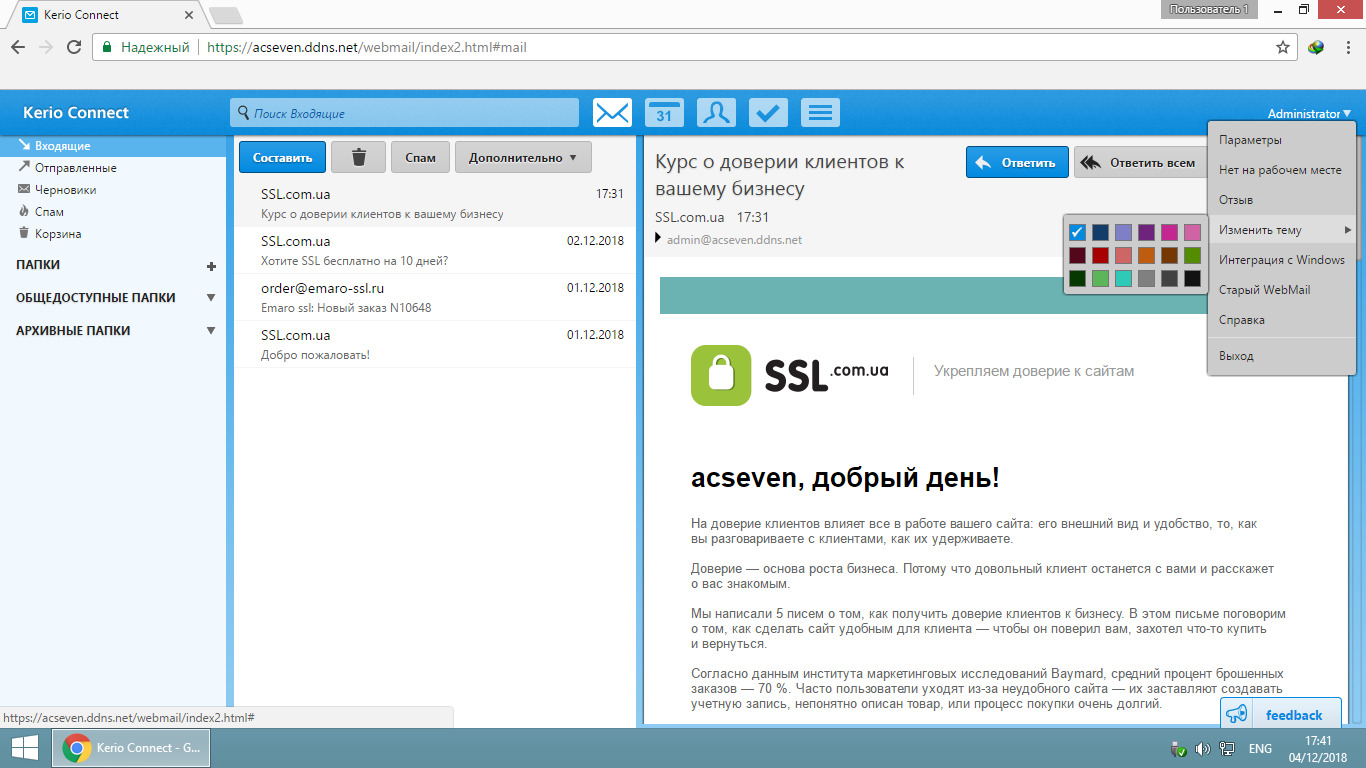Viewport: 1366px width, 768px height.
Task: Select Нет на рабочем месте menu item
Action: coord(1282,170)
